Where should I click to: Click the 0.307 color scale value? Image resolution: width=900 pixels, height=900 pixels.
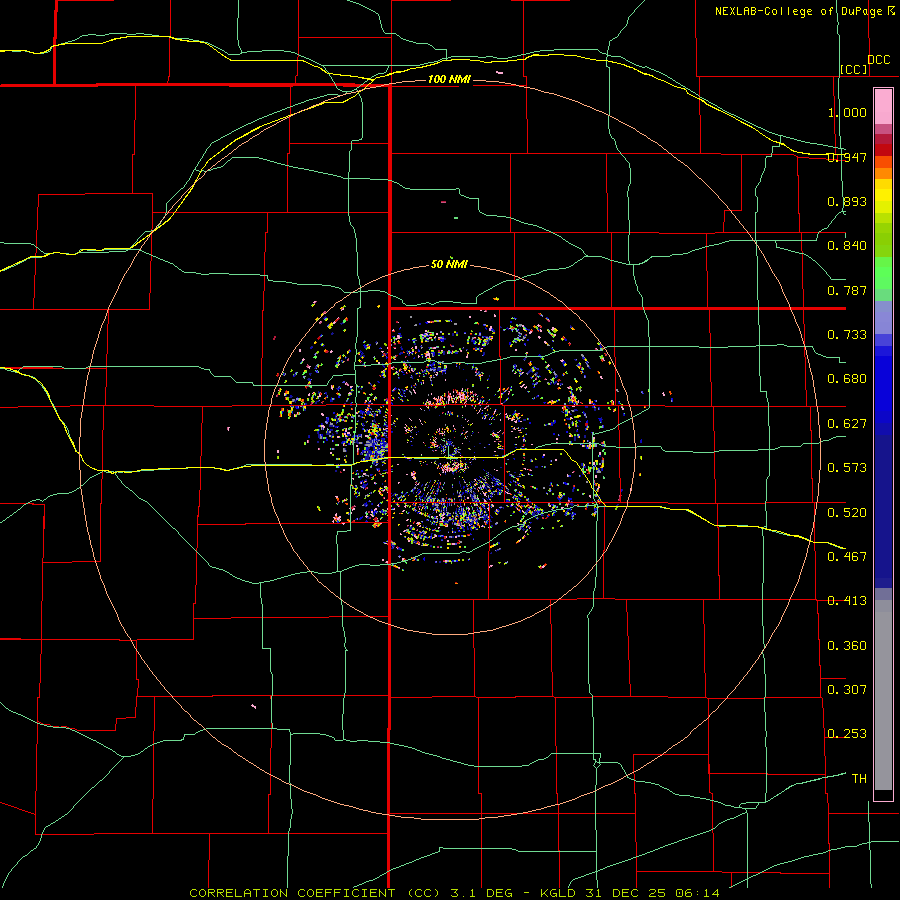[x=847, y=690]
